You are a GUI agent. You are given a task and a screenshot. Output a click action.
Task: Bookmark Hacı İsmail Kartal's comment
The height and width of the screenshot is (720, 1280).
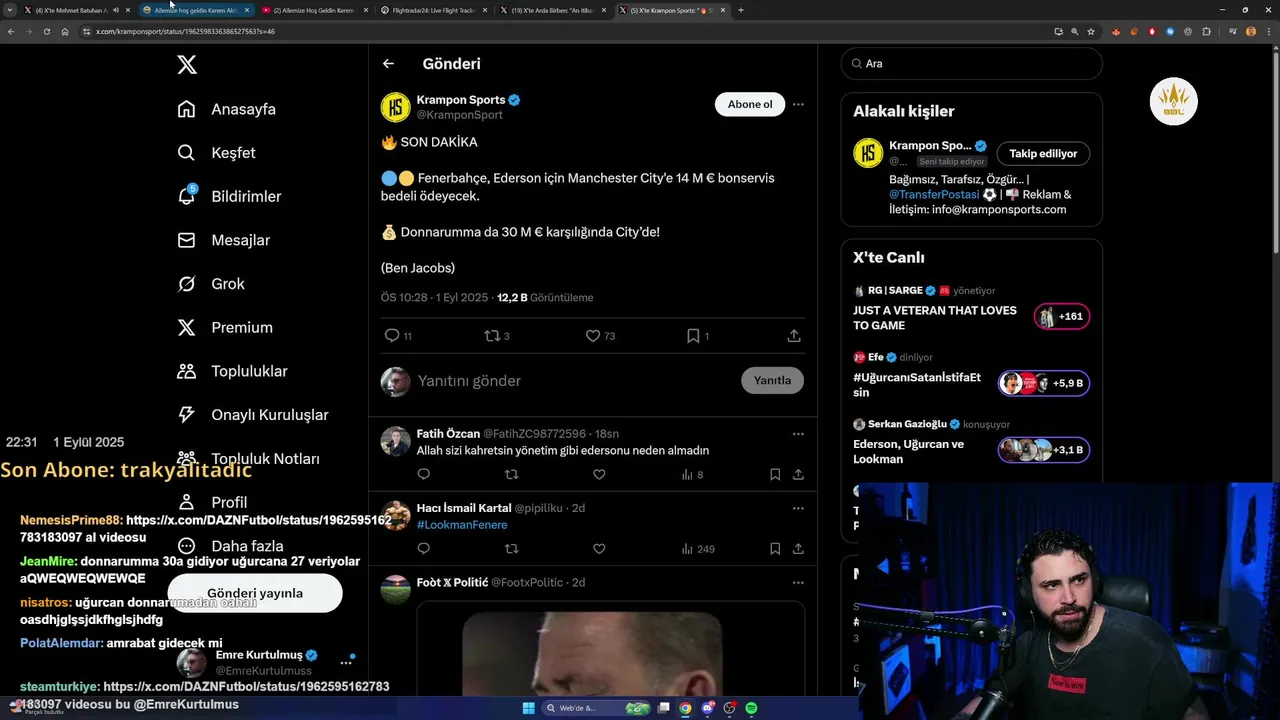click(775, 549)
